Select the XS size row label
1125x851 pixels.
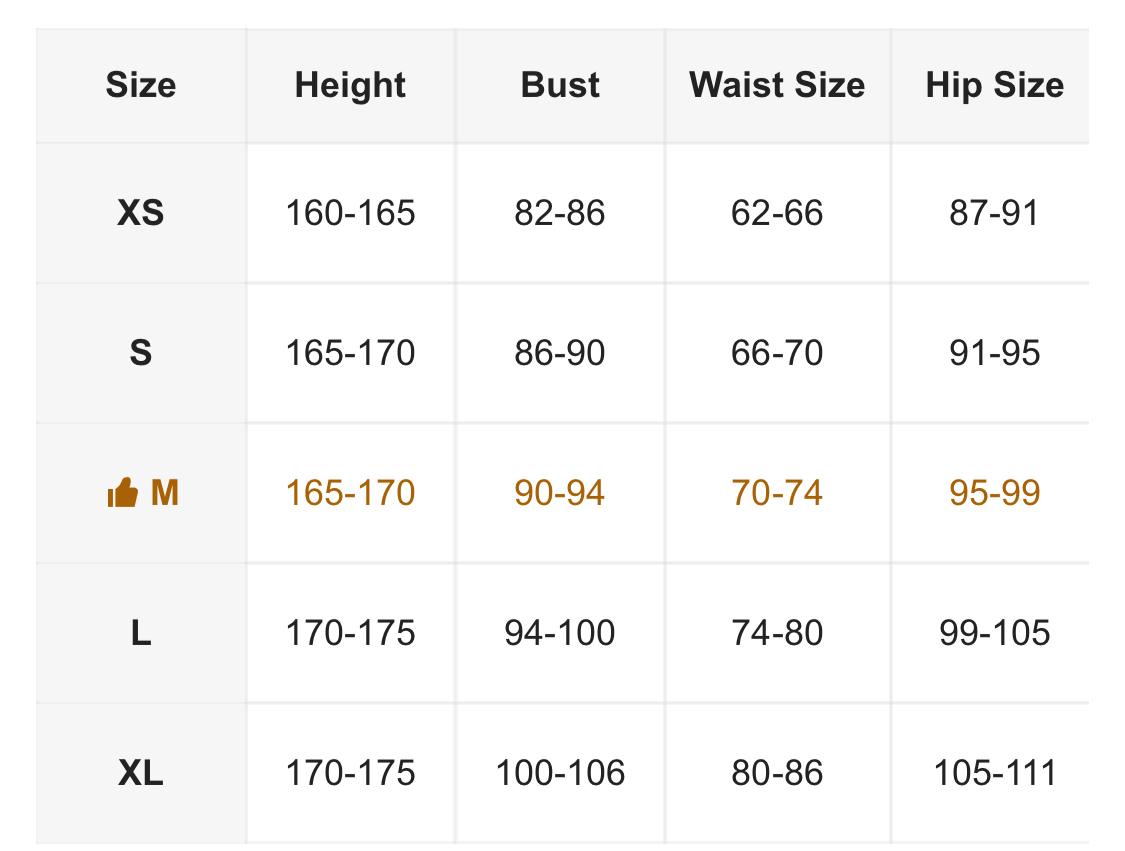[x=141, y=213]
